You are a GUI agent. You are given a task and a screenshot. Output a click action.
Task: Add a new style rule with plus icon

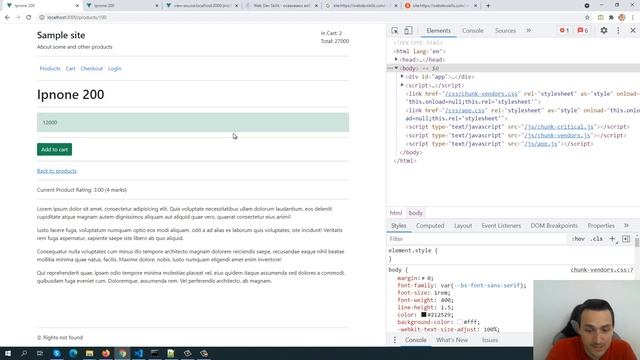[x=612, y=239]
